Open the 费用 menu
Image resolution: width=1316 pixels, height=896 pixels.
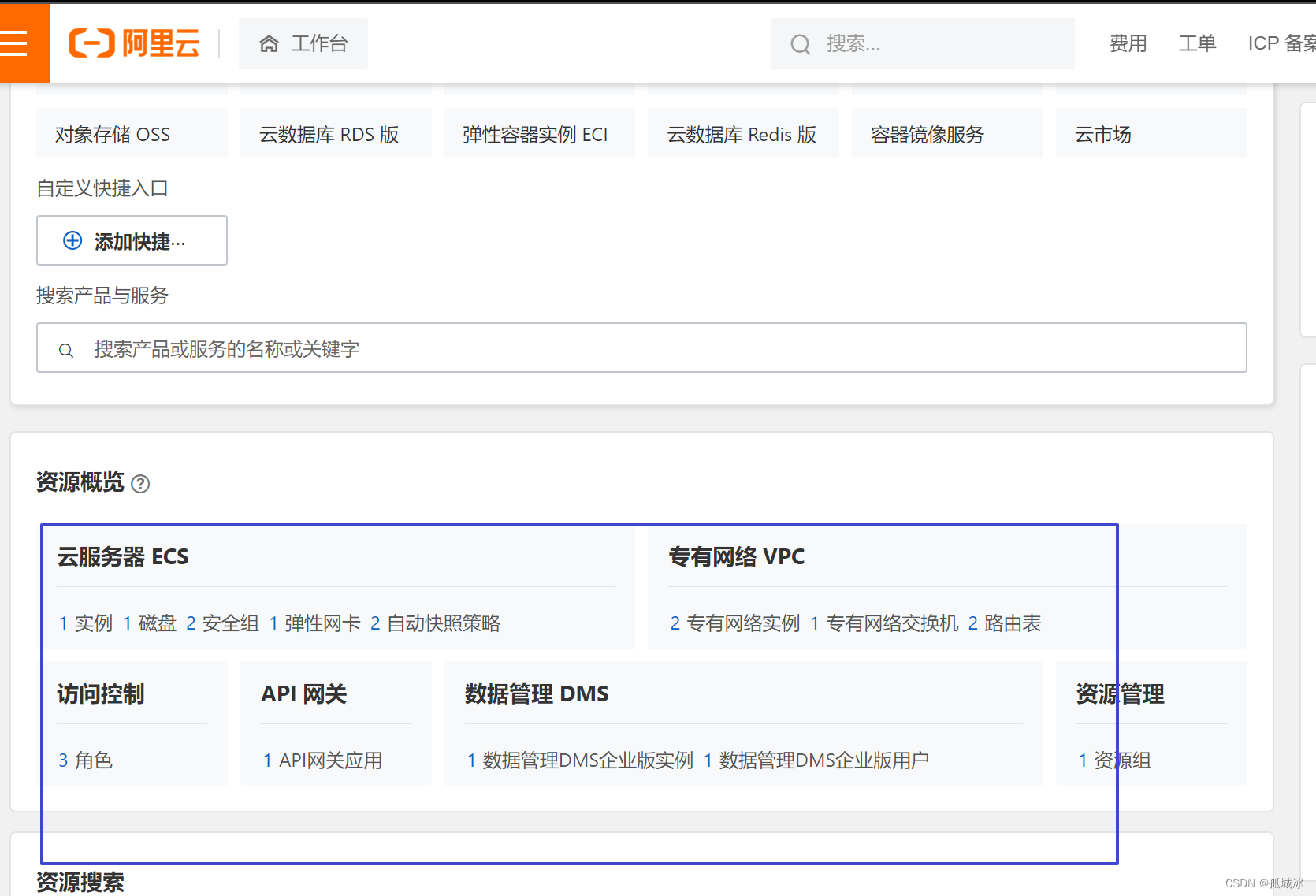[x=1128, y=43]
